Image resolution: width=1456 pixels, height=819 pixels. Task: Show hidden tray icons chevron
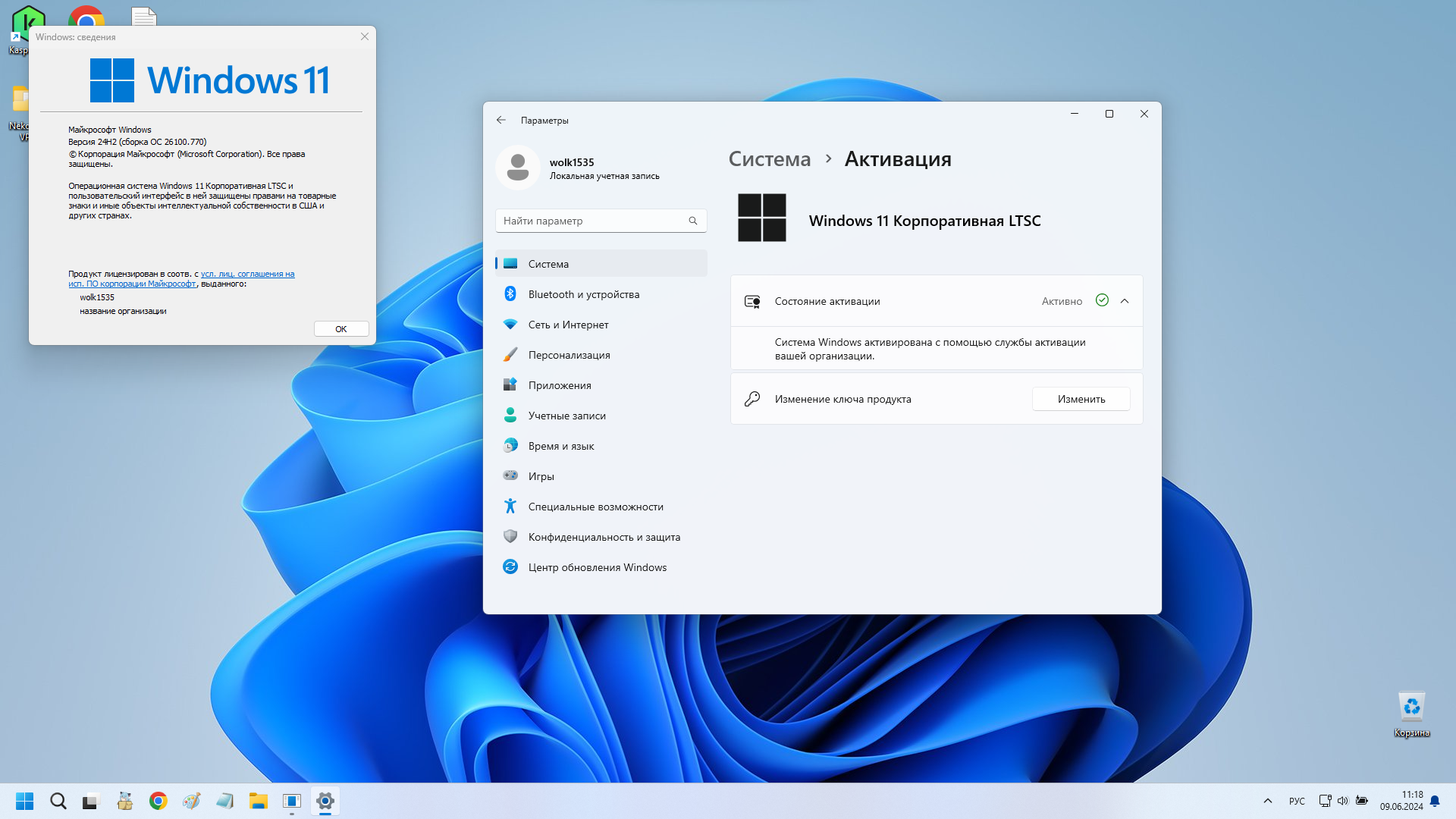1267,801
